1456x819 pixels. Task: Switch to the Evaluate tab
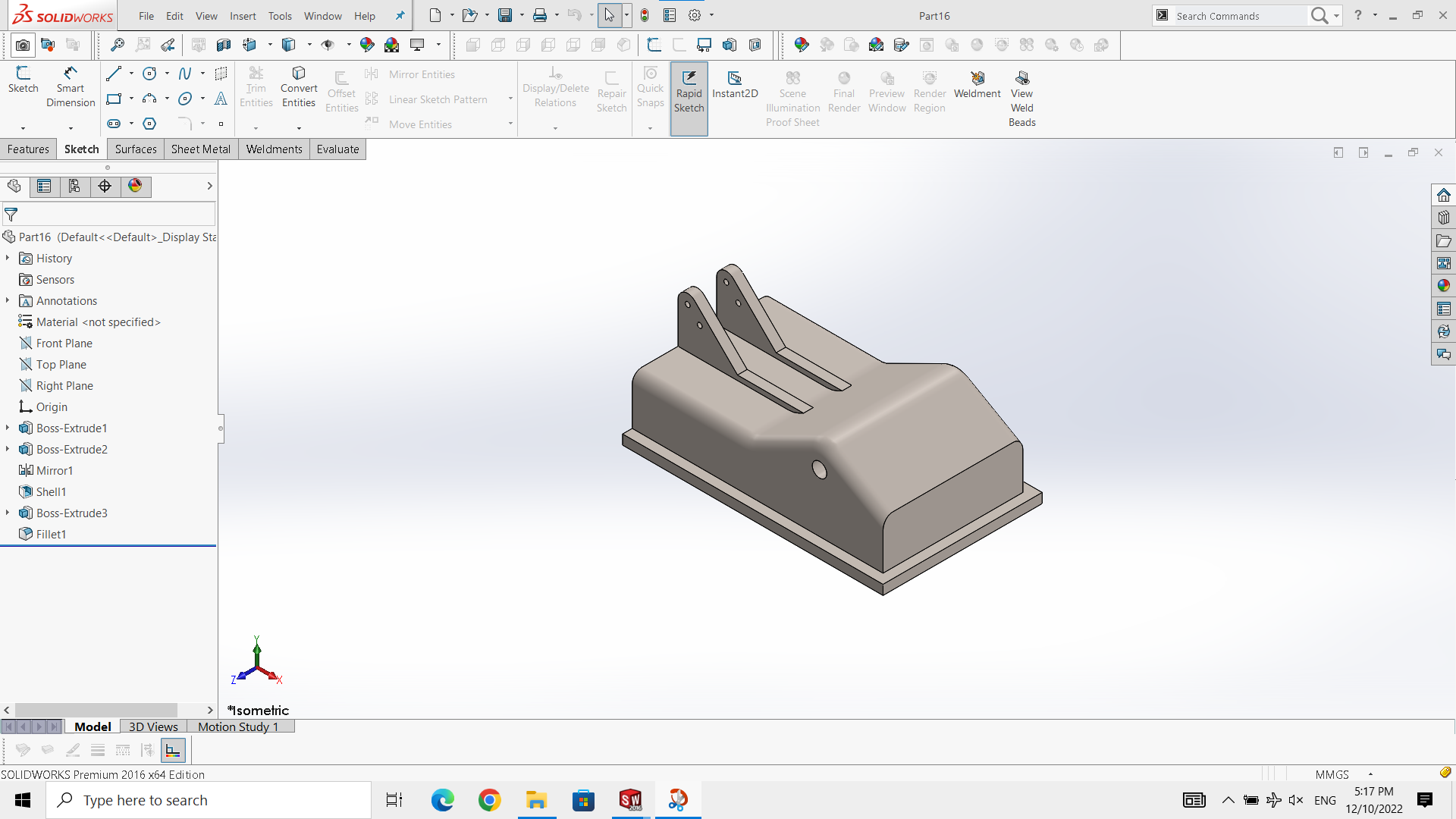337,149
